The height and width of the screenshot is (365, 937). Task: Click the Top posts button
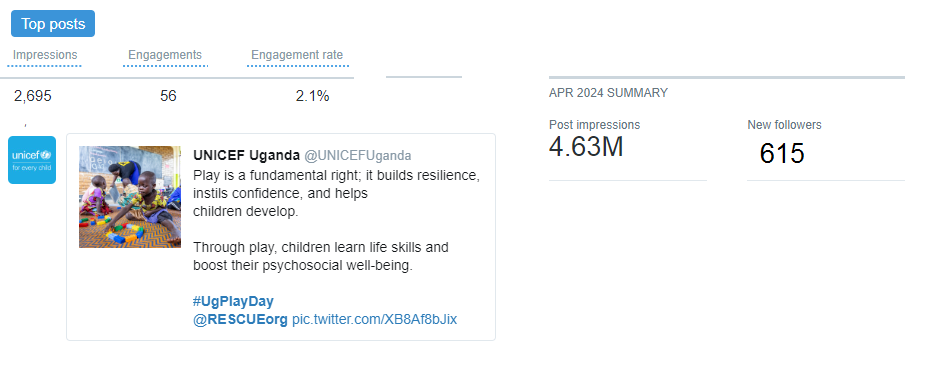point(53,24)
